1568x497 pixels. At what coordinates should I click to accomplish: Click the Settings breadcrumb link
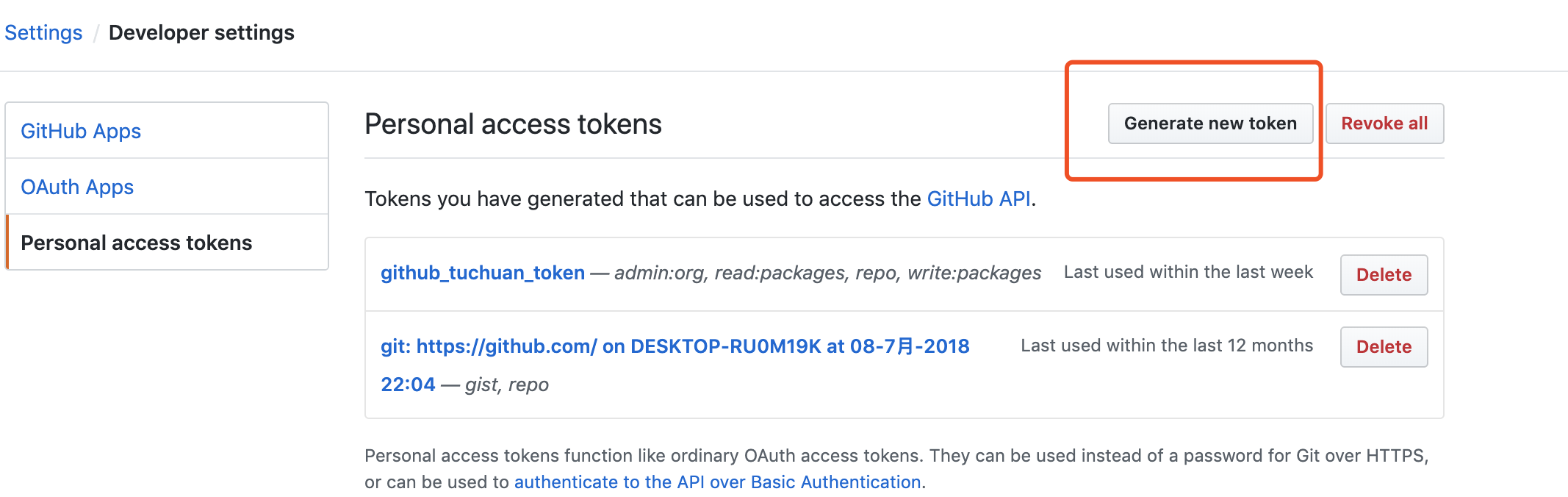coord(43,33)
